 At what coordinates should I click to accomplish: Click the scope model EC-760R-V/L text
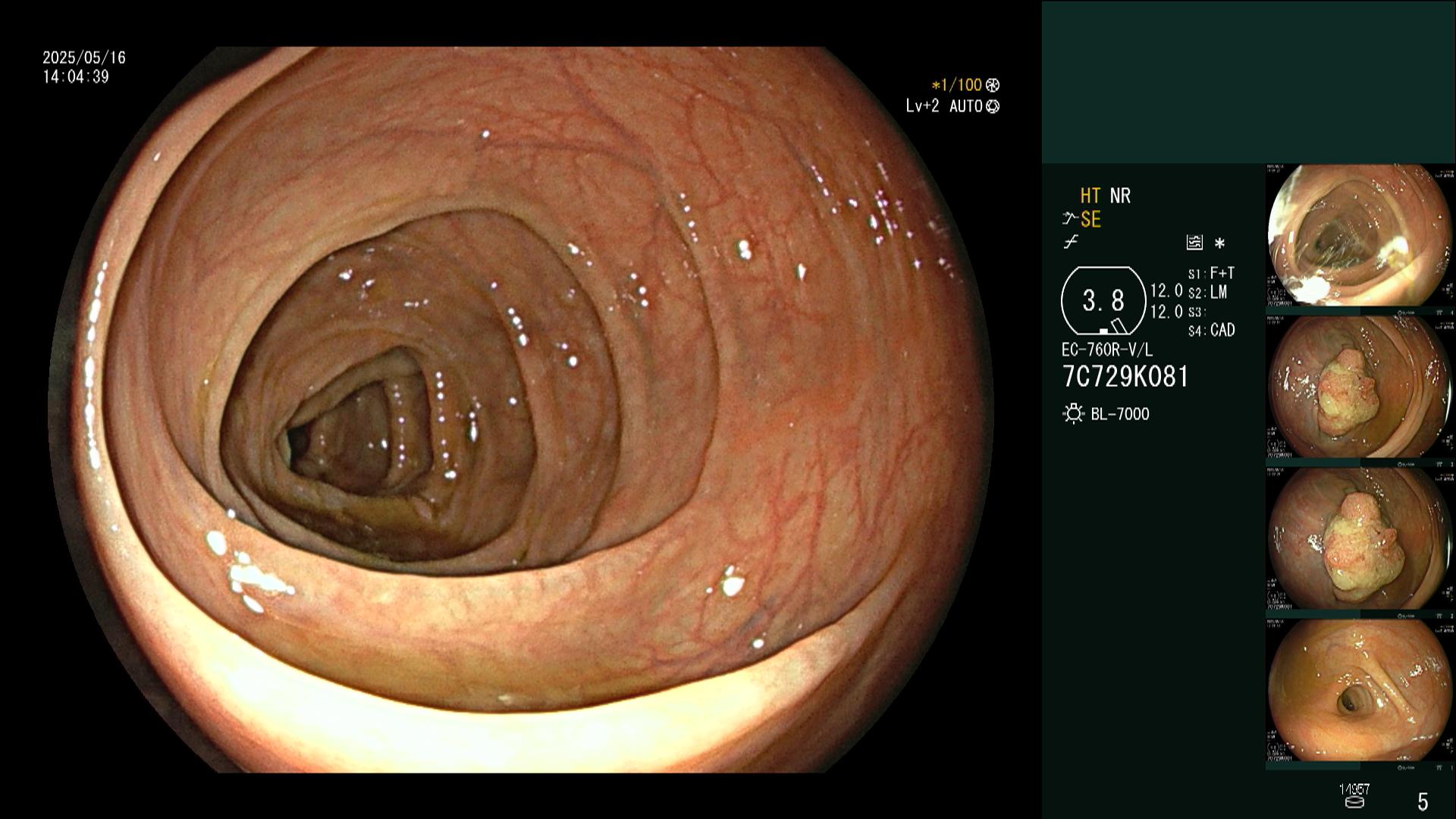tap(1107, 350)
